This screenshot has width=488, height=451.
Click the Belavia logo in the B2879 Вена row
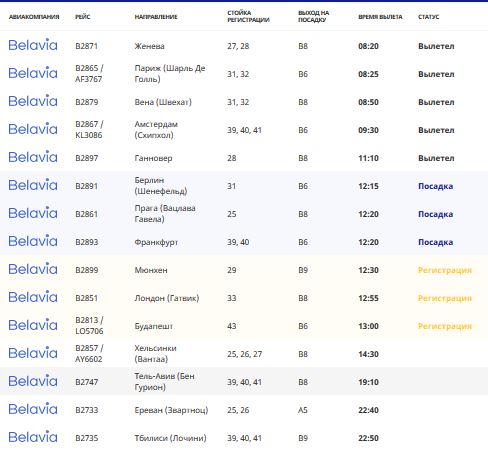[33, 101]
